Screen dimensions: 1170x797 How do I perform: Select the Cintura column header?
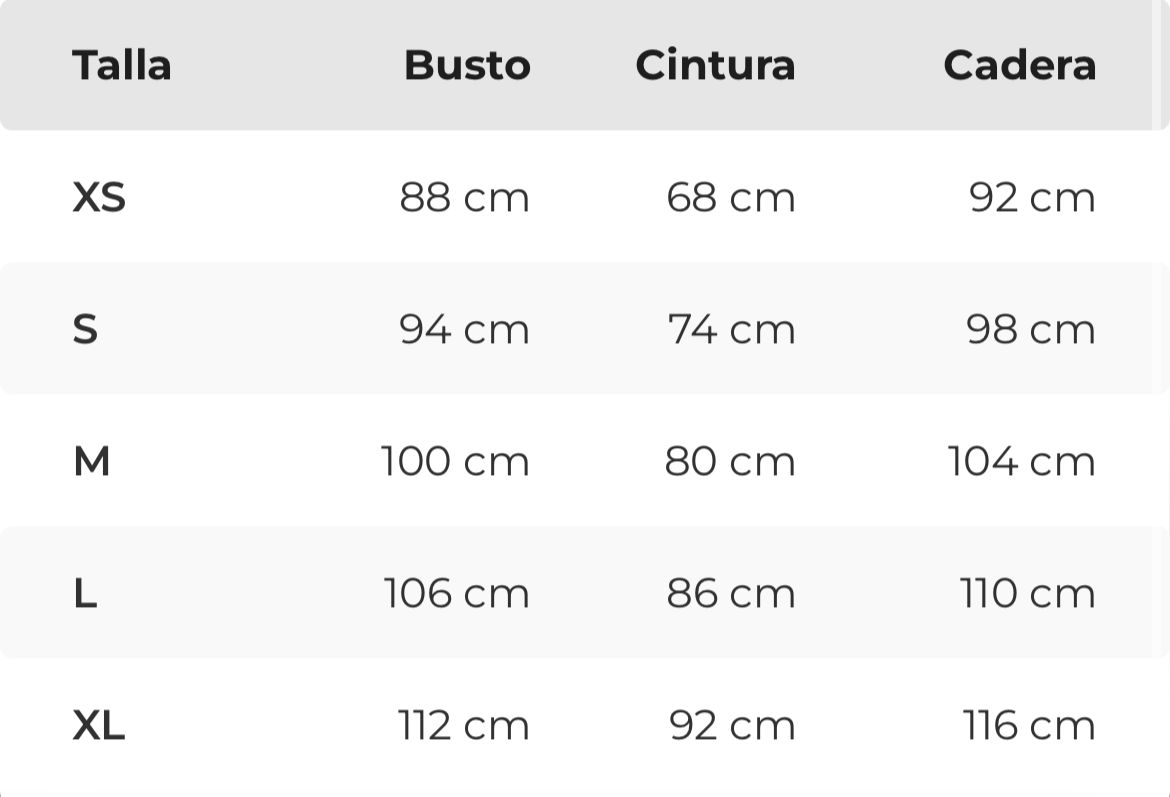point(715,65)
